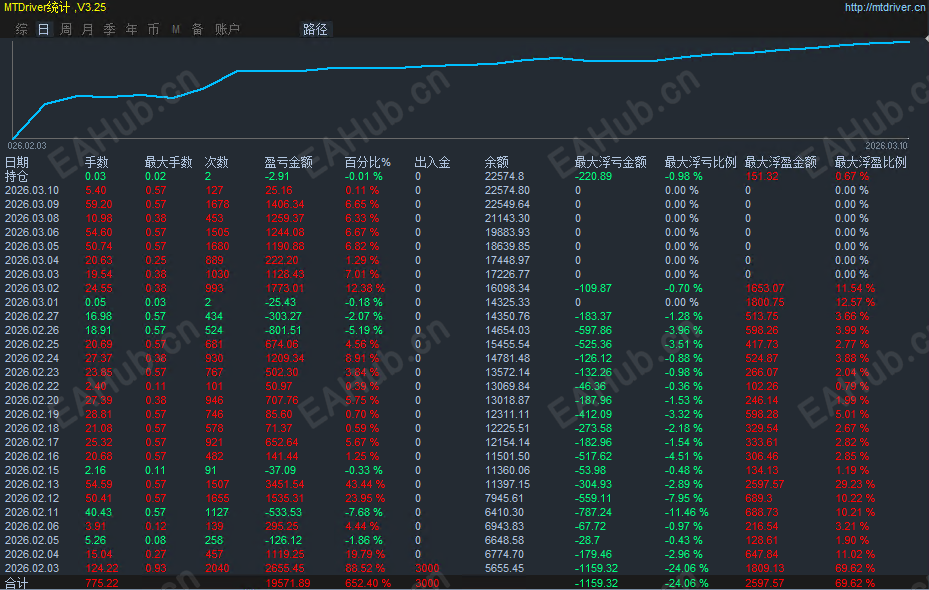
Task: Open the 周 weekly tab
Action: (66, 29)
